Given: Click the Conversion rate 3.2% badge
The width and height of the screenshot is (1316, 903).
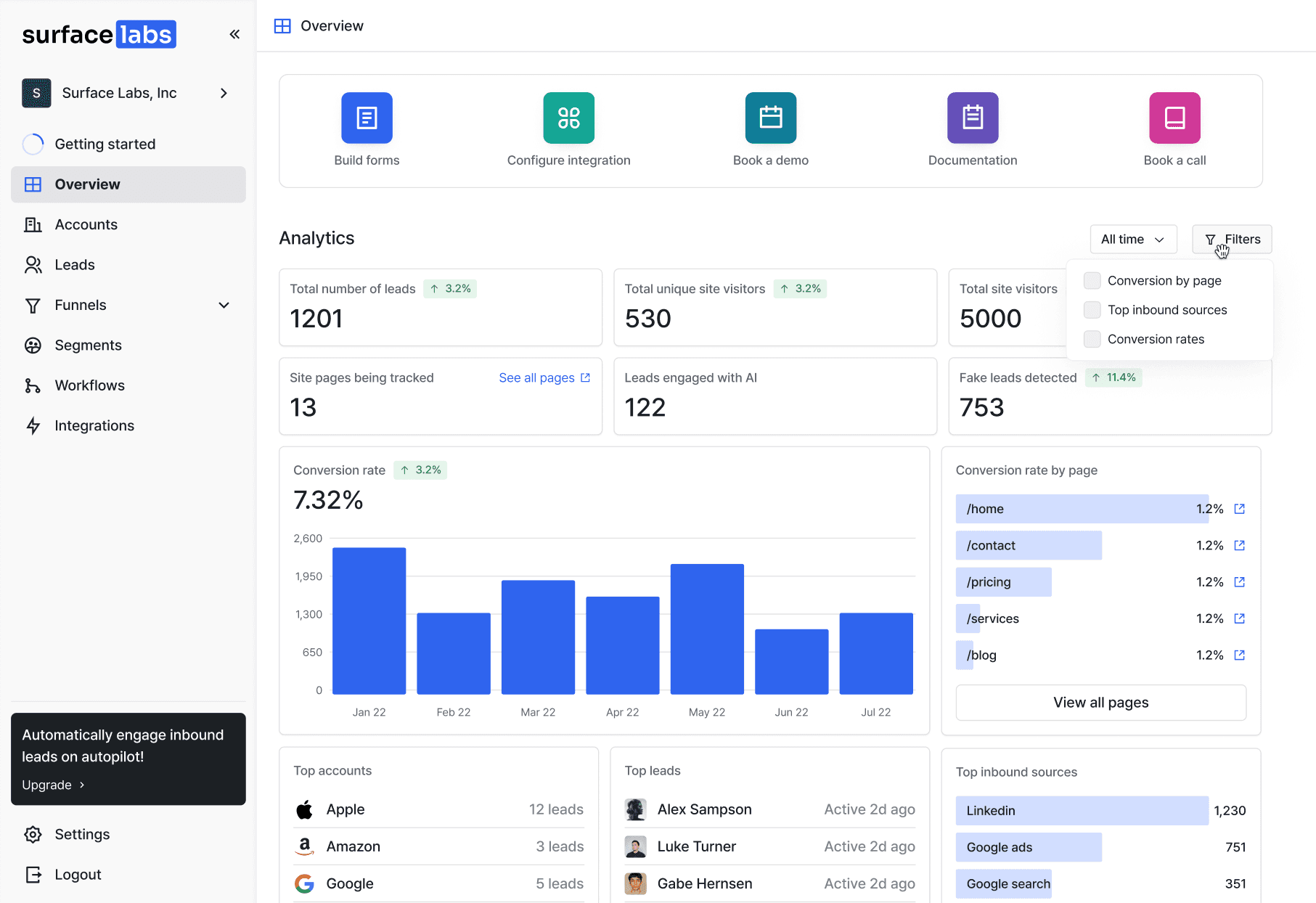Looking at the screenshot, I should click(x=420, y=470).
